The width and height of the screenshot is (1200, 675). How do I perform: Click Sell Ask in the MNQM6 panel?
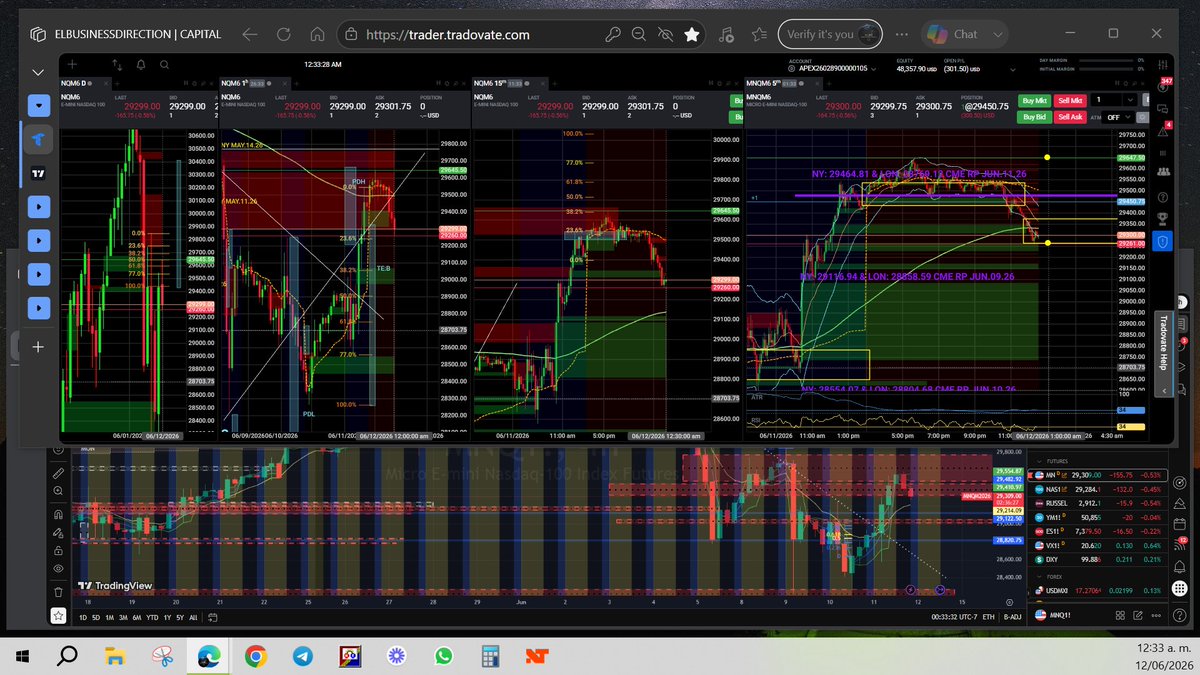pyautogui.click(x=1070, y=117)
